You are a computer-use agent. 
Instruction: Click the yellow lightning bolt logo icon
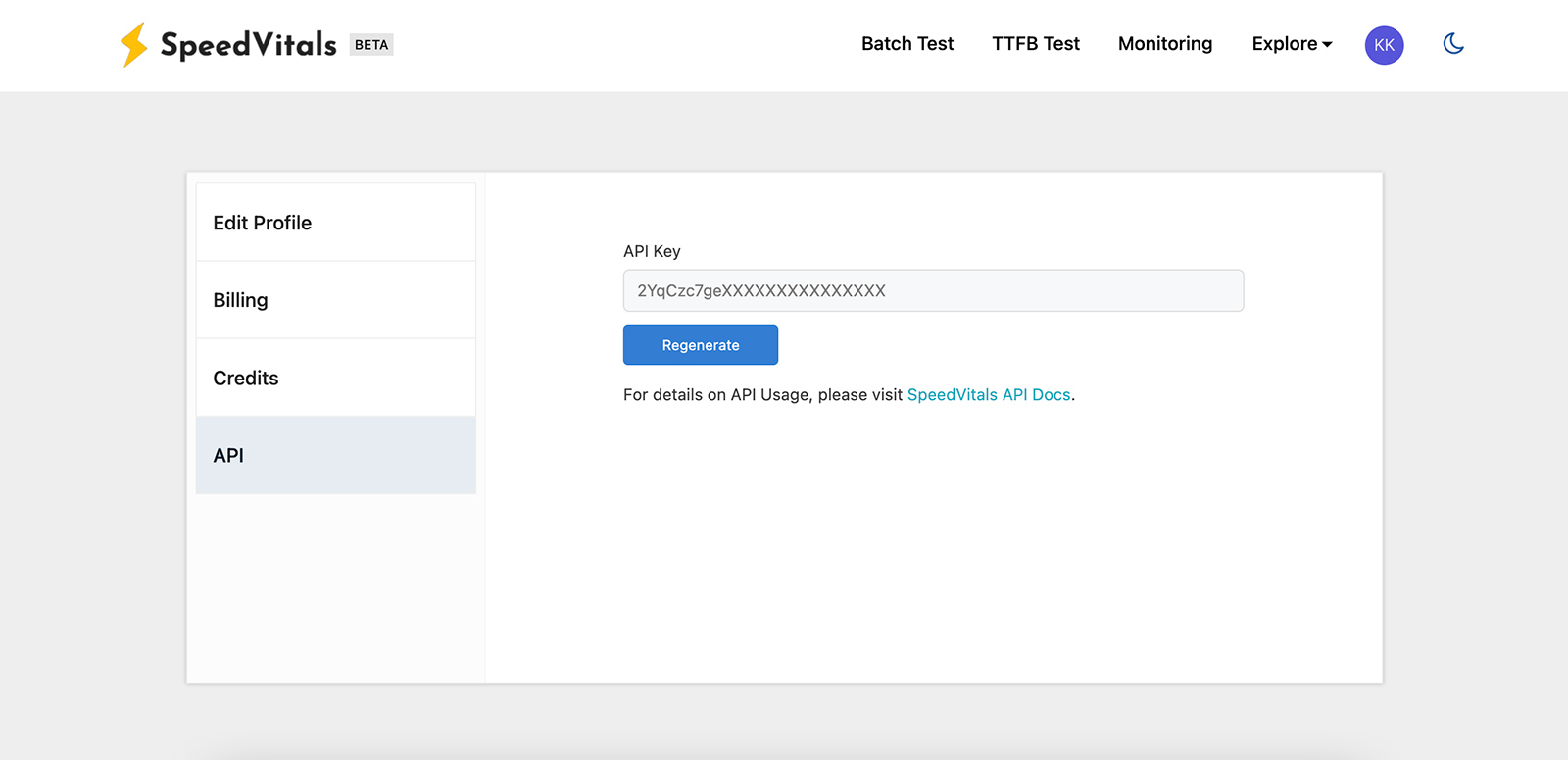(x=133, y=45)
